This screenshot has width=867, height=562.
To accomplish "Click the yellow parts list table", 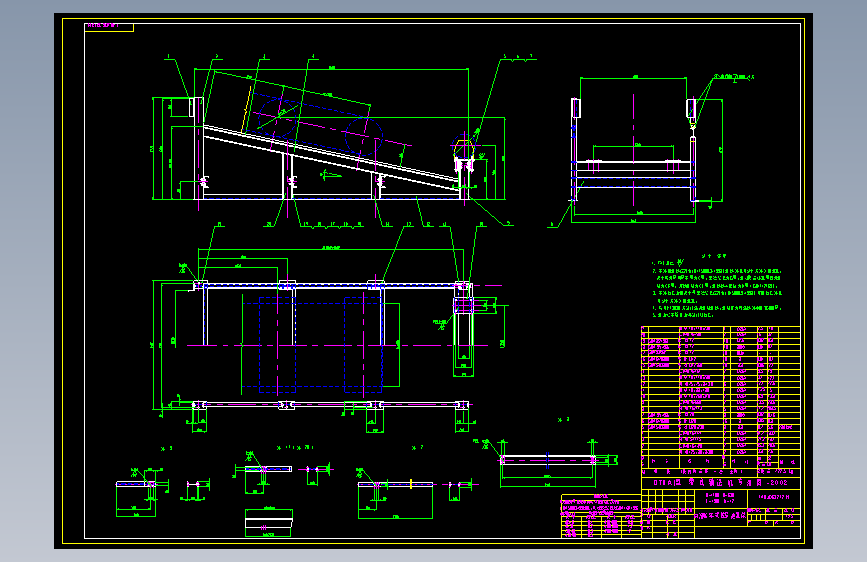I will pyautogui.click(x=720, y=397).
